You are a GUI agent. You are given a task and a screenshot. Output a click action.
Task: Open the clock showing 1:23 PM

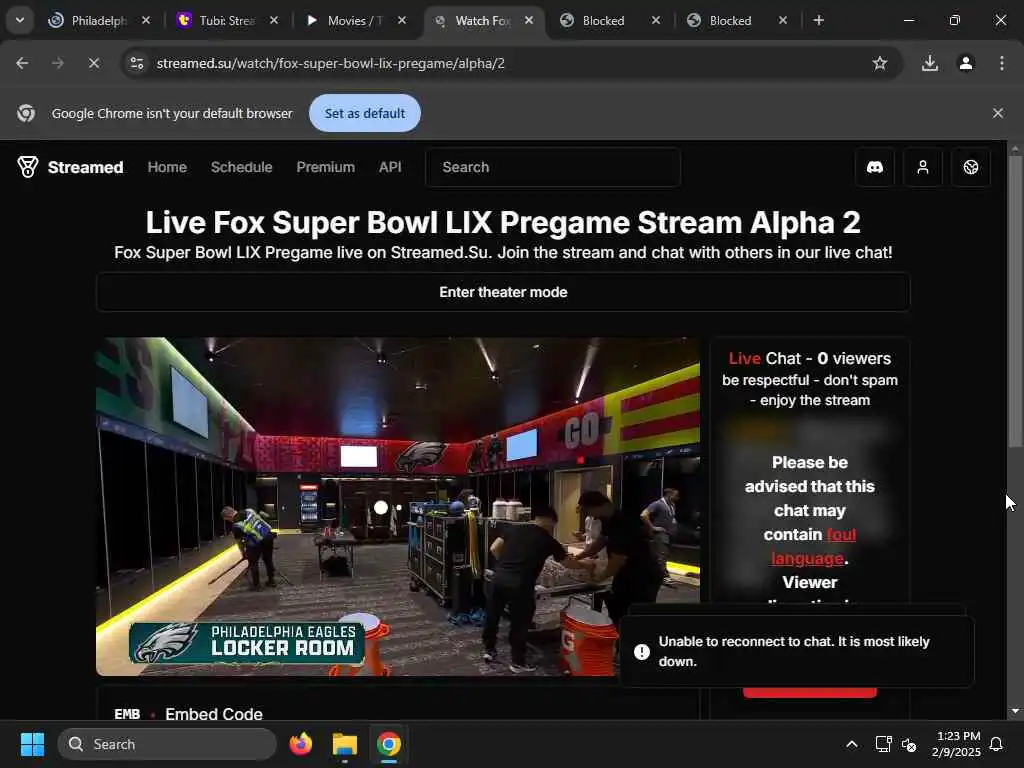click(x=956, y=744)
